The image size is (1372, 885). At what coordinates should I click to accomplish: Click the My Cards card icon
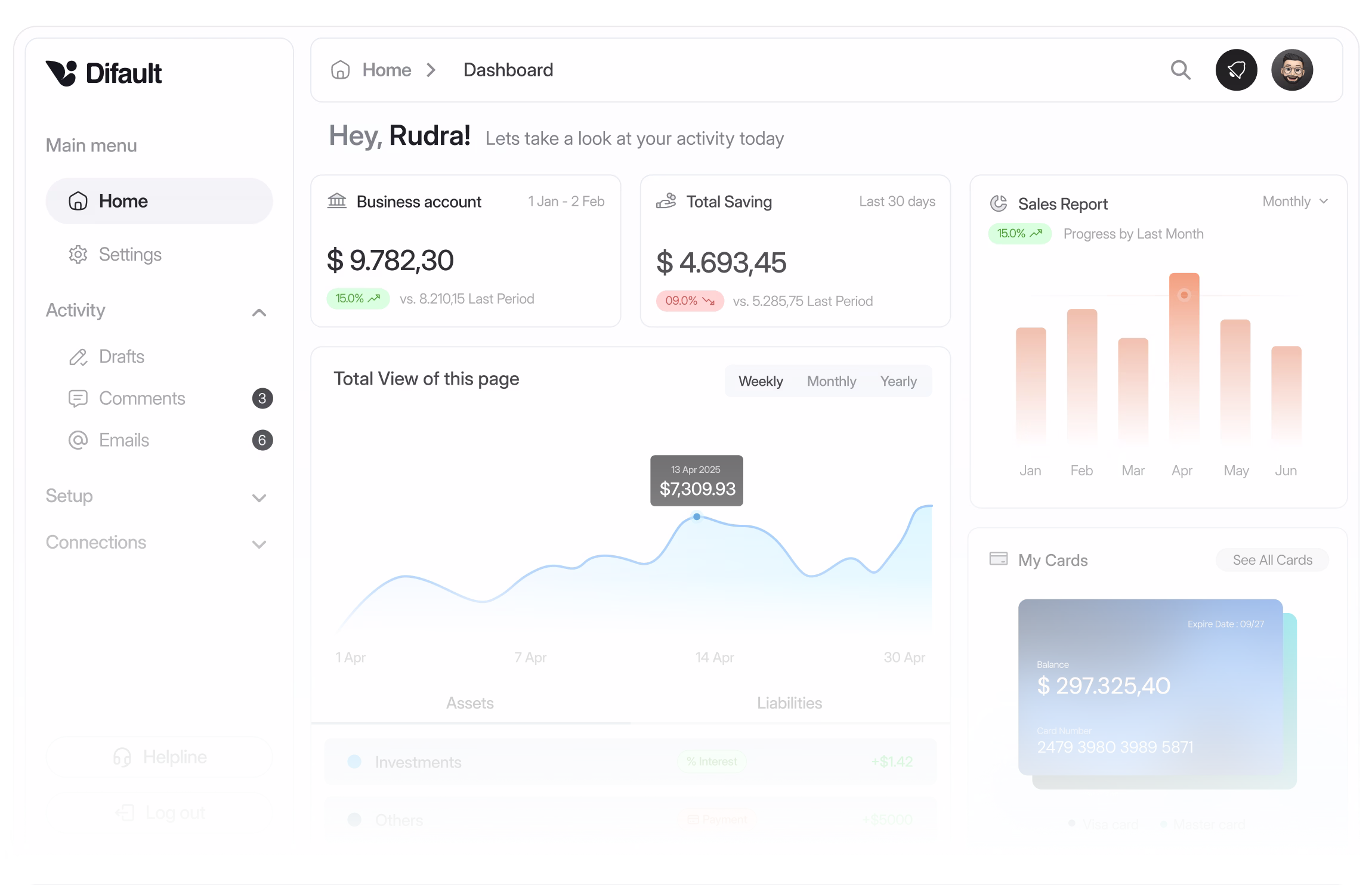[999, 559]
